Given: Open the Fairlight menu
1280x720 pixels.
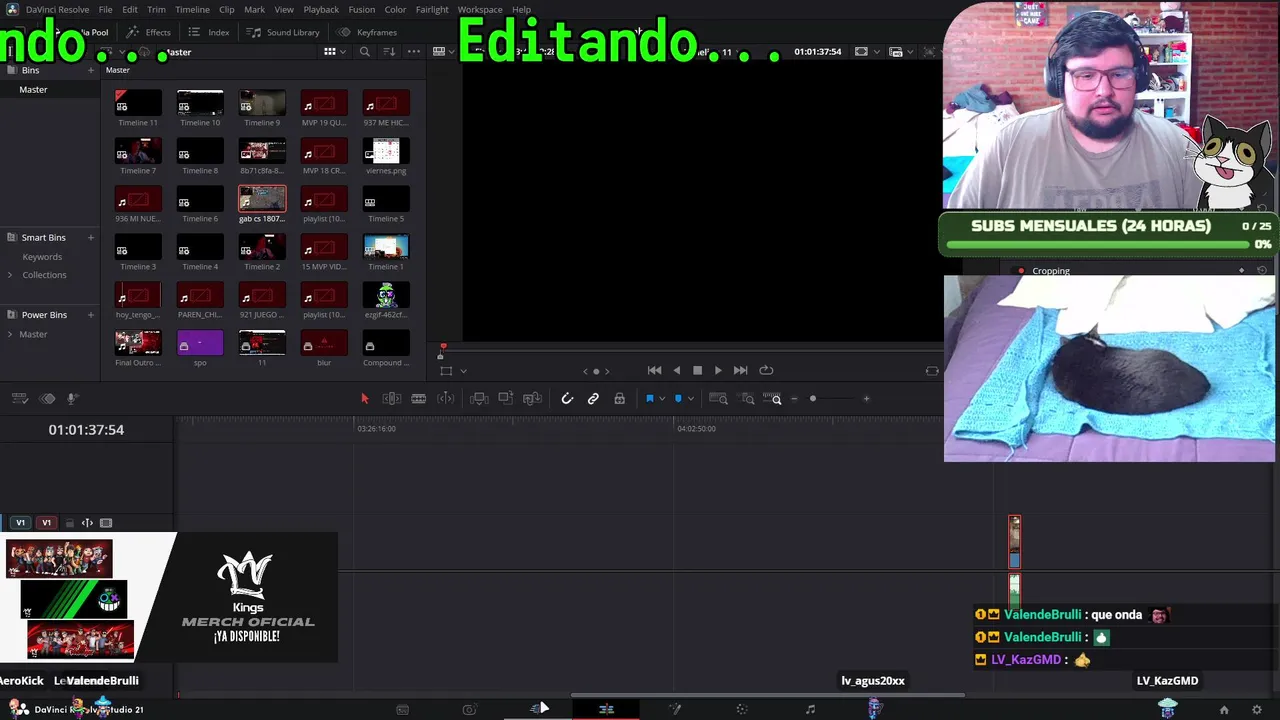Looking at the screenshot, I should 432,10.
